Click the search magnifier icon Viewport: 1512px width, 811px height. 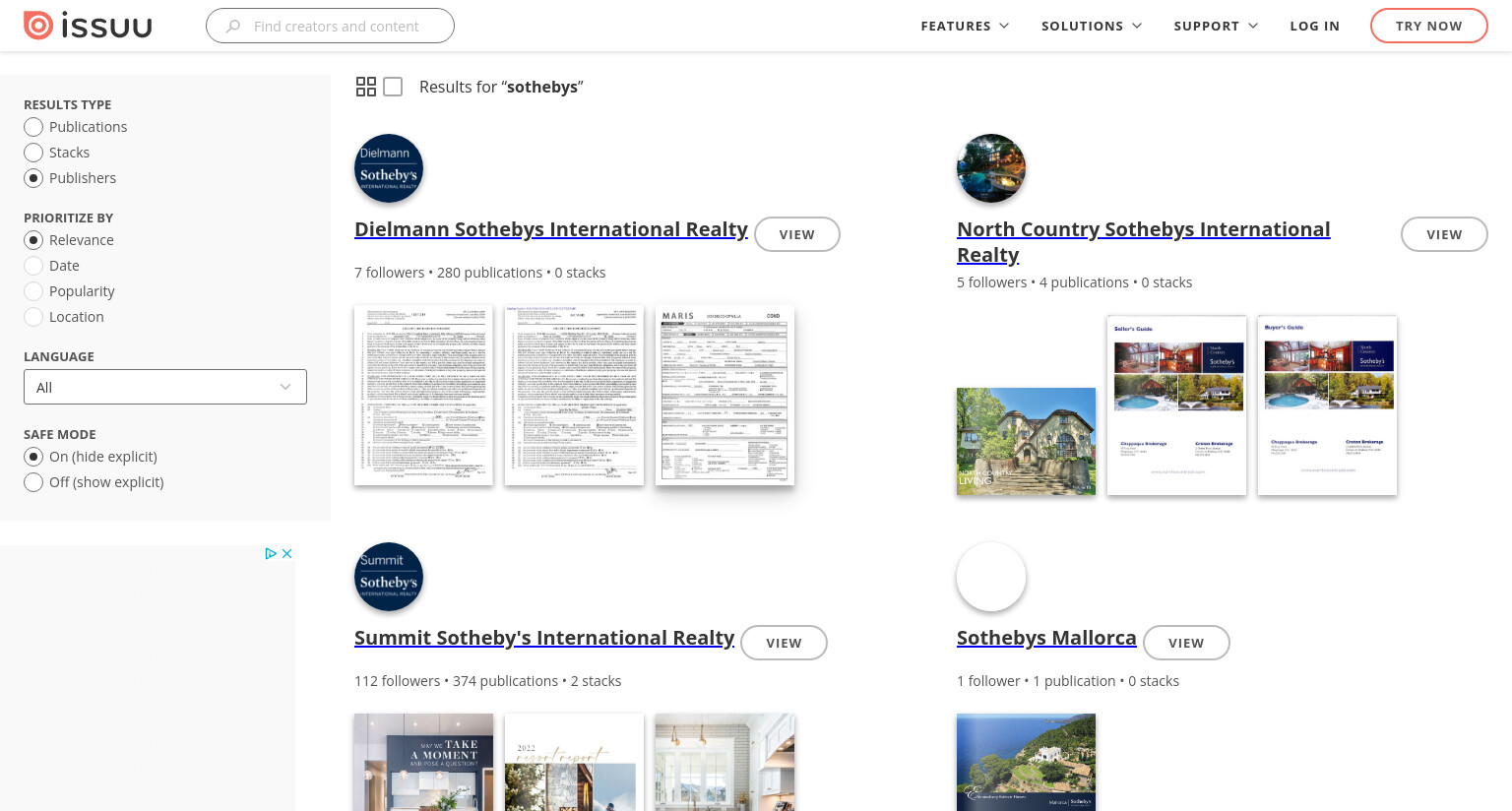pyautogui.click(x=233, y=27)
